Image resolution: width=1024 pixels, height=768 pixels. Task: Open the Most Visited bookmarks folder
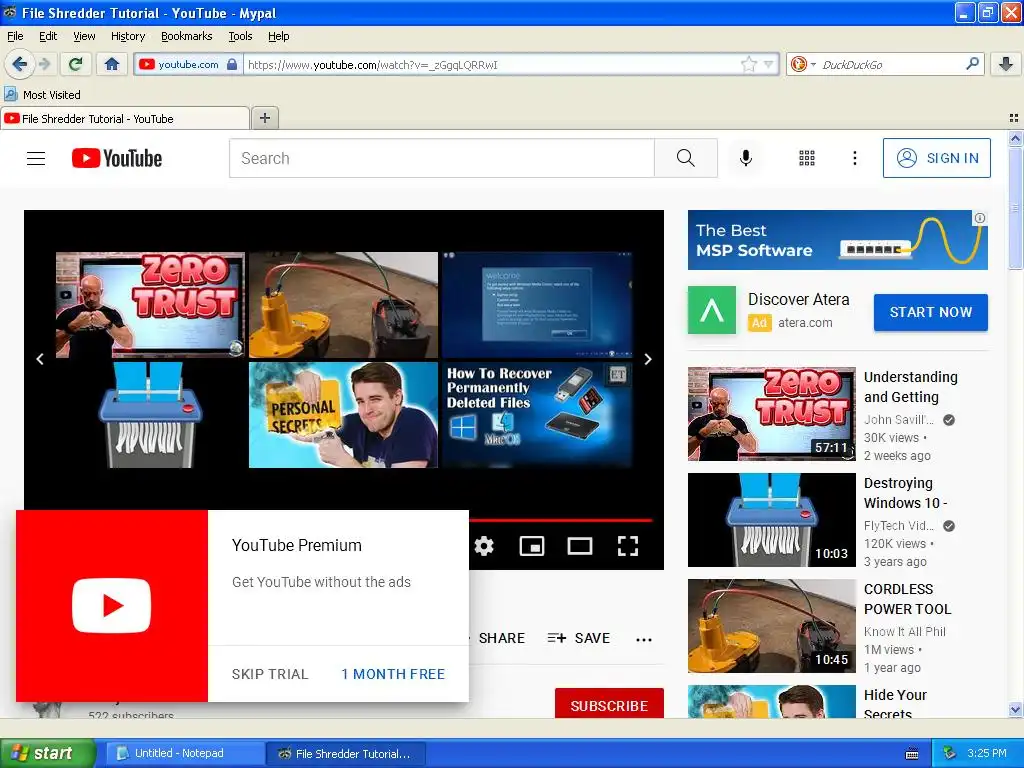[x=43, y=95]
